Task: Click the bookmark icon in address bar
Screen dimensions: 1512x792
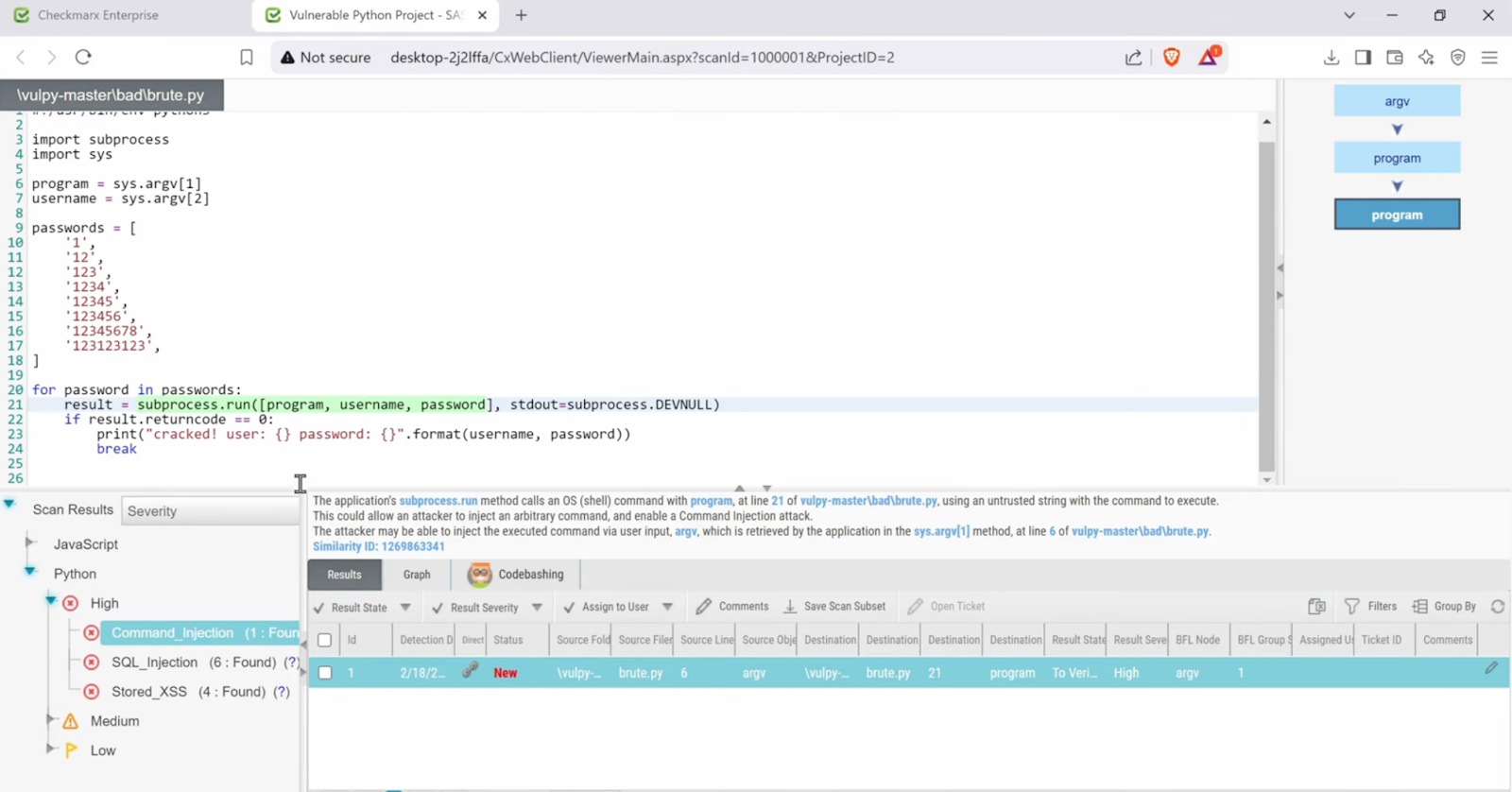Action: [x=247, y=58]
